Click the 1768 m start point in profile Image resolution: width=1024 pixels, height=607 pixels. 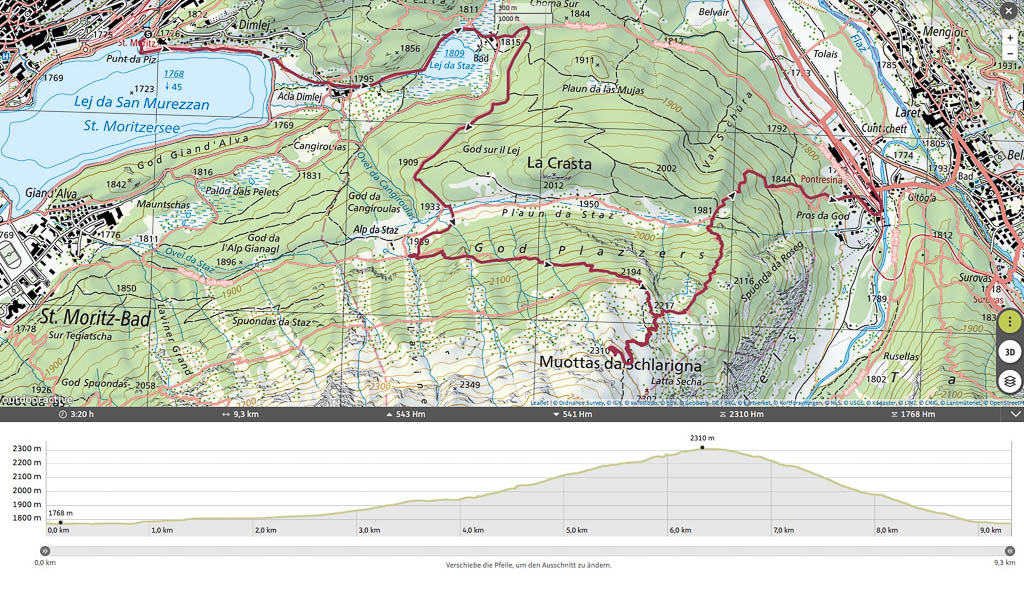click(60, 522)
